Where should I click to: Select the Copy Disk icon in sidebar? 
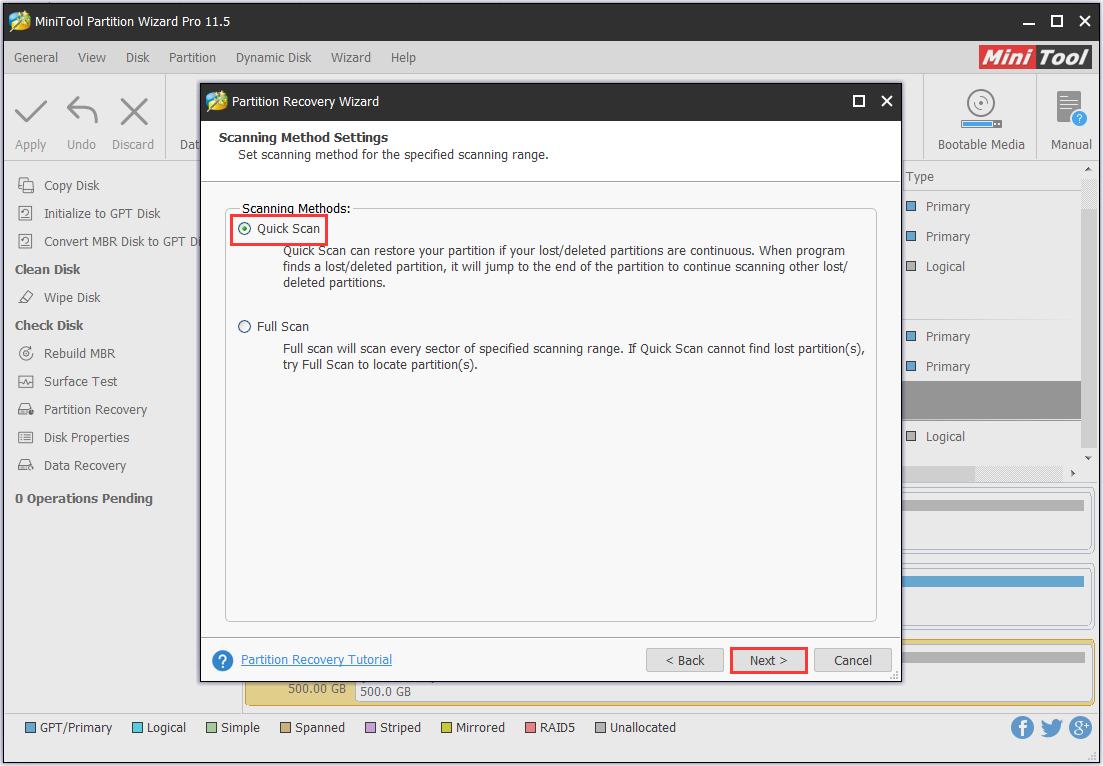coord(26,185)
